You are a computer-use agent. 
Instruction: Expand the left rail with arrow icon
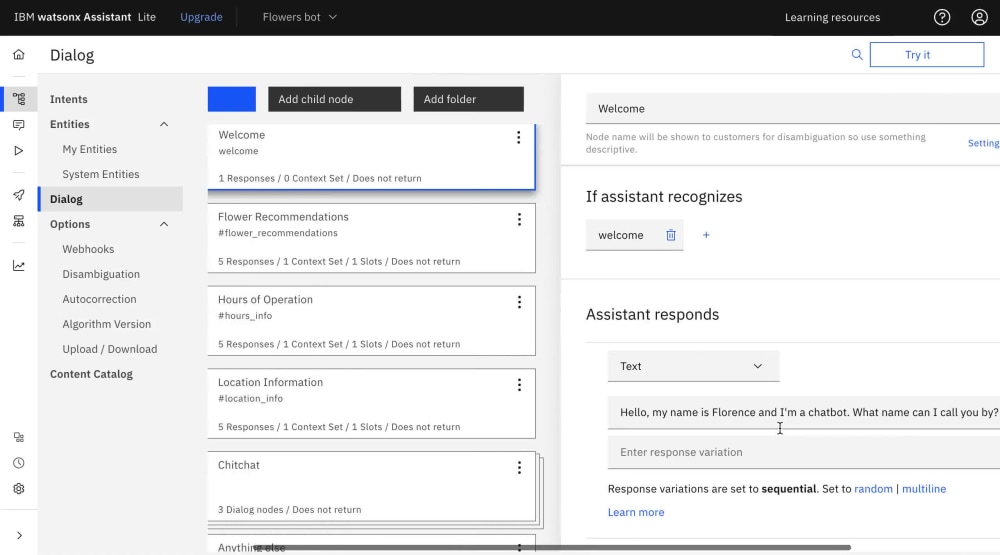pos(19,535)
